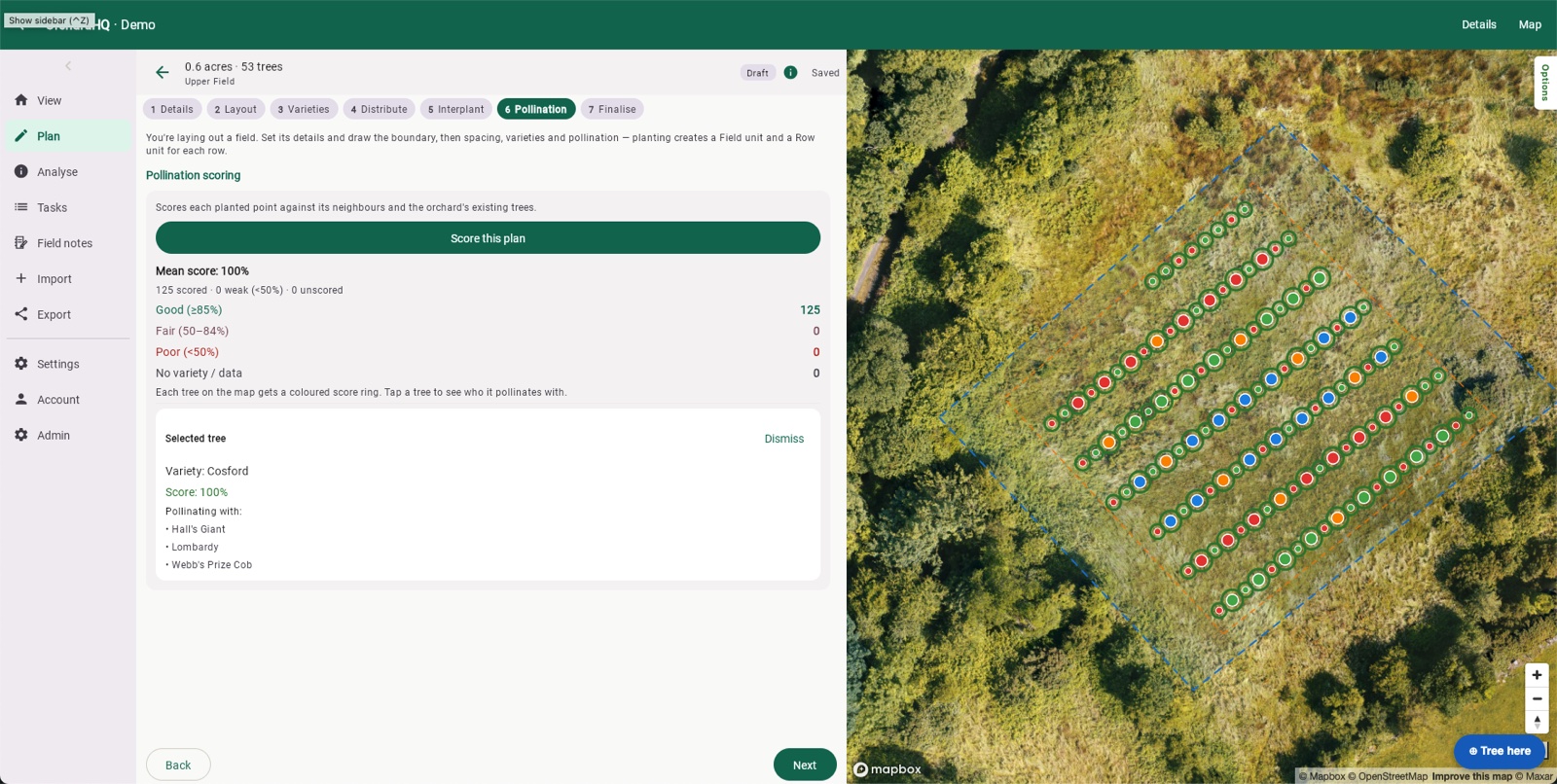The image size is (1557, 784).
Task: Reset map bearing with compass button
Action: pyautogui.click(x=1537, y=722)
